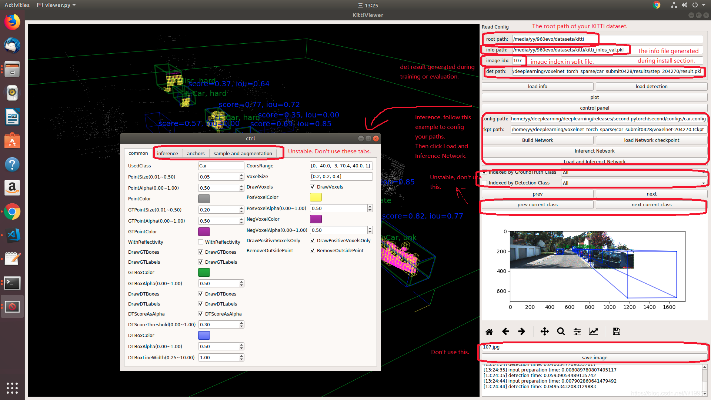The width and height of the screenshot is (711, 400).
Task: Click the back arrow in plot toolbar
Action: pos(507,331)
